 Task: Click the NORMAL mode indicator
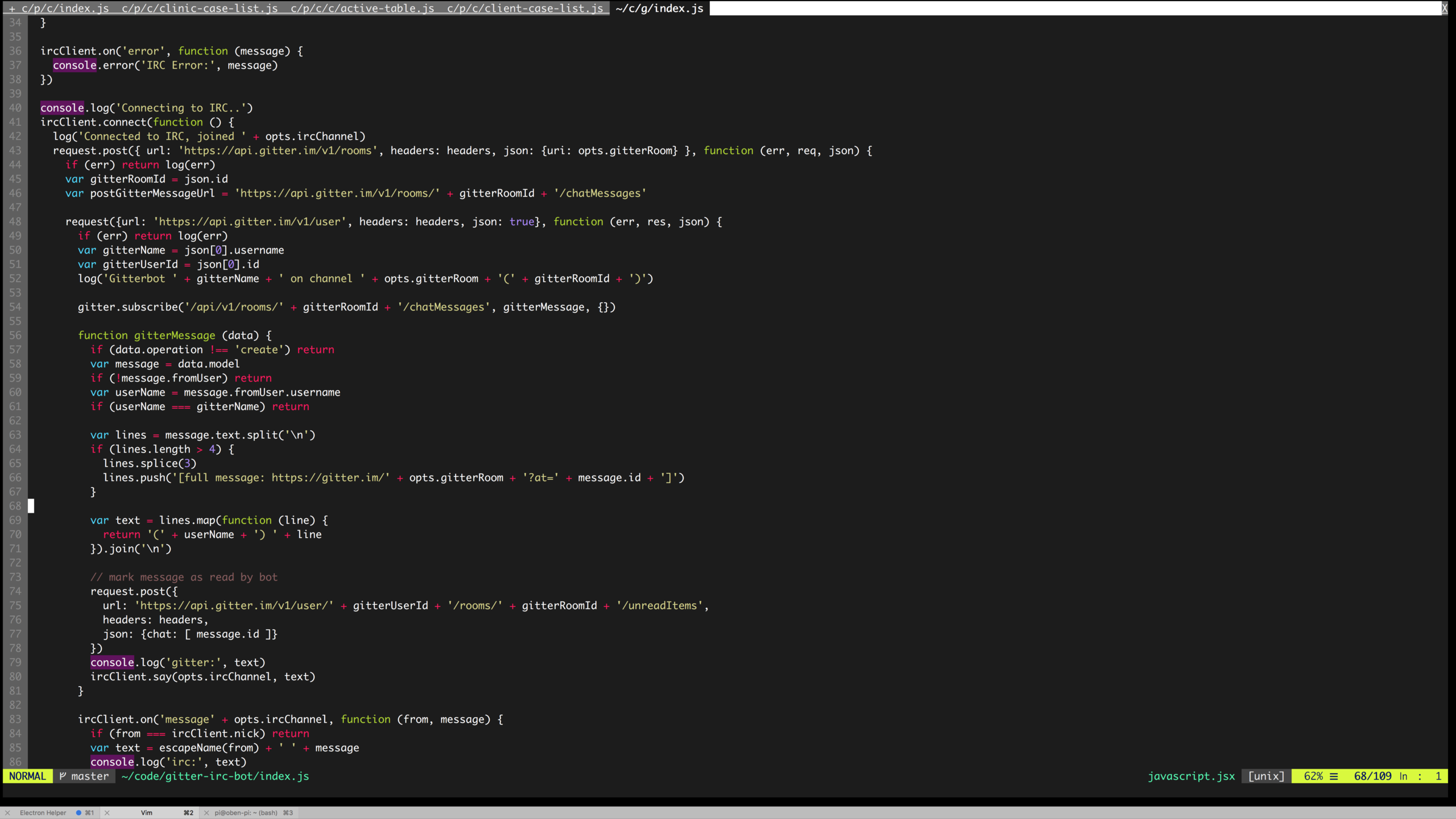coord(27,776)
